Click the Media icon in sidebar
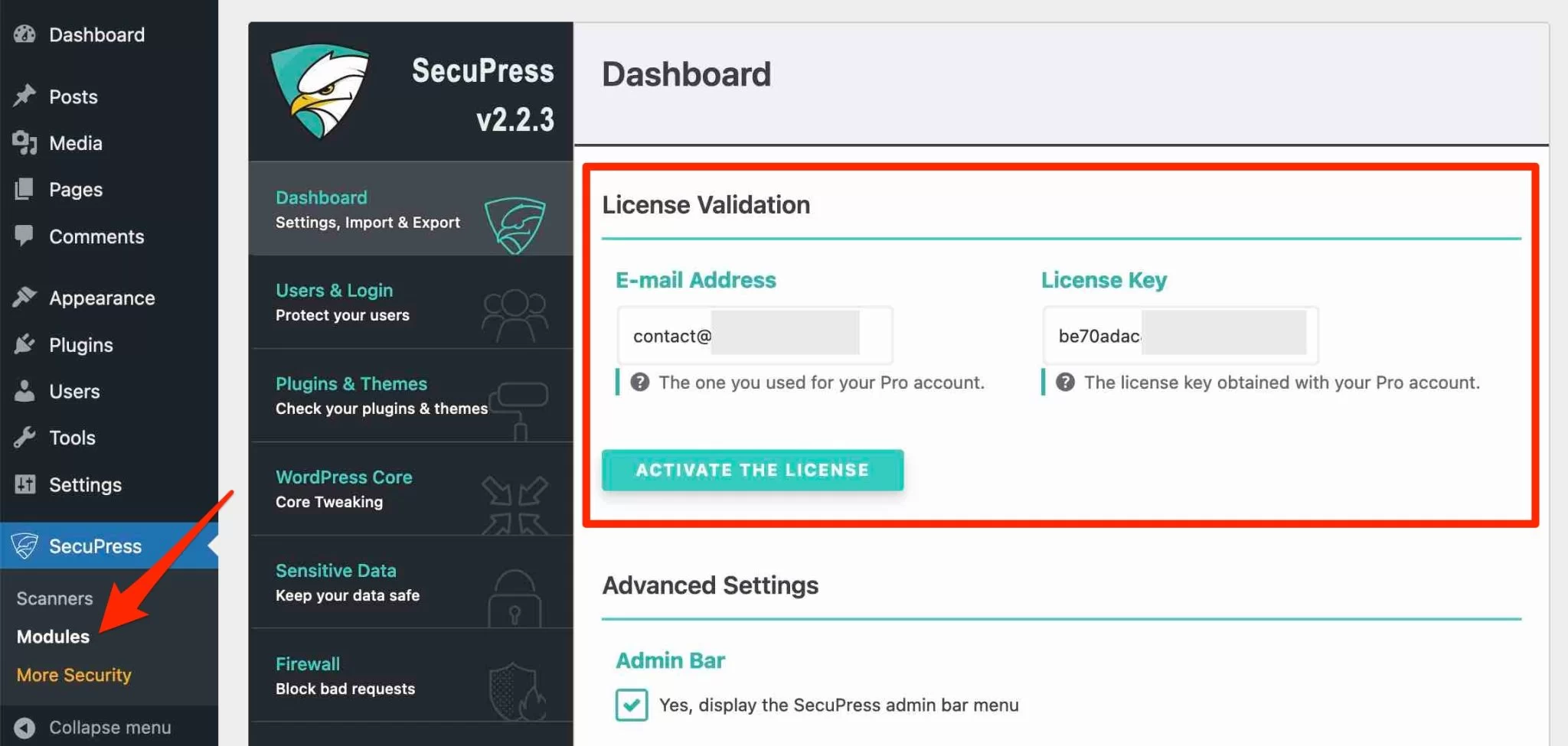 tap(24, 143)
